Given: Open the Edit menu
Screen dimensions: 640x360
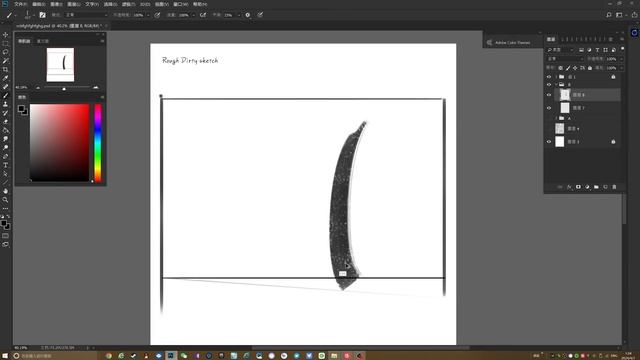Looking at the screenshot, I should (x=38, y=4).
